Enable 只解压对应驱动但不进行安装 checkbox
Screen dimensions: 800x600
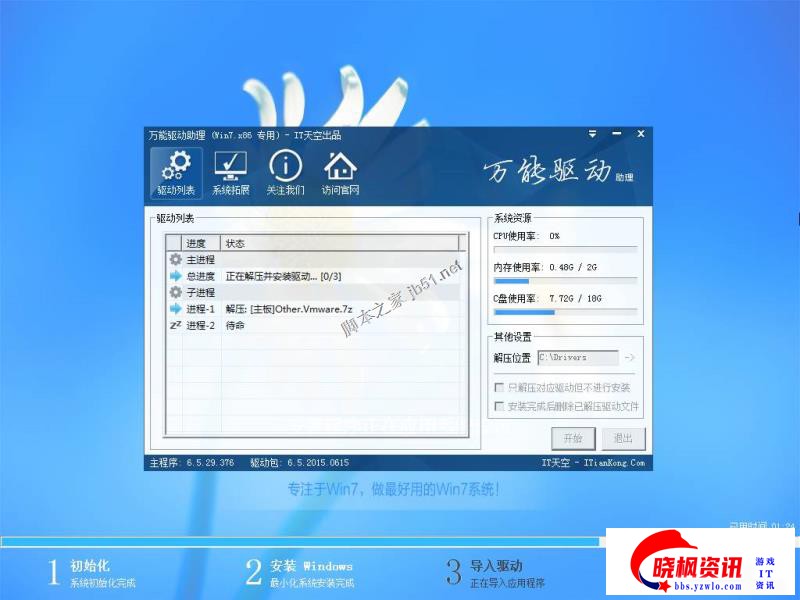pyautogui.click(x=499, y=387)
